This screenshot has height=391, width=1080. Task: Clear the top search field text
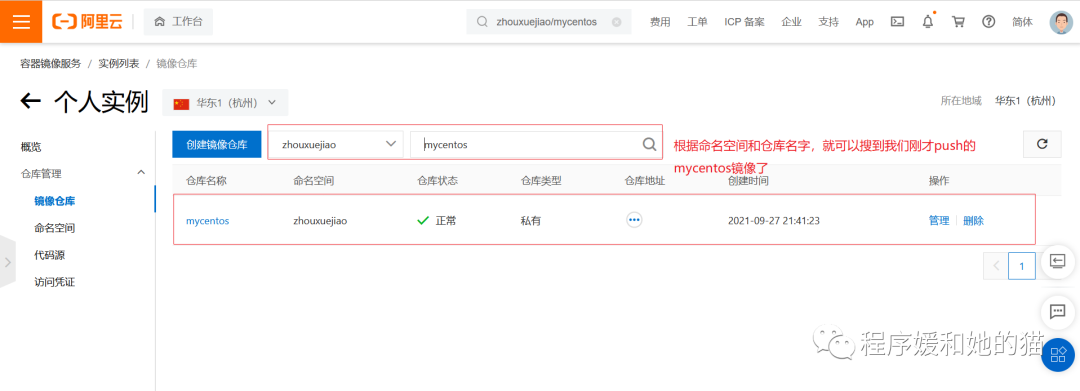[616, 22]
